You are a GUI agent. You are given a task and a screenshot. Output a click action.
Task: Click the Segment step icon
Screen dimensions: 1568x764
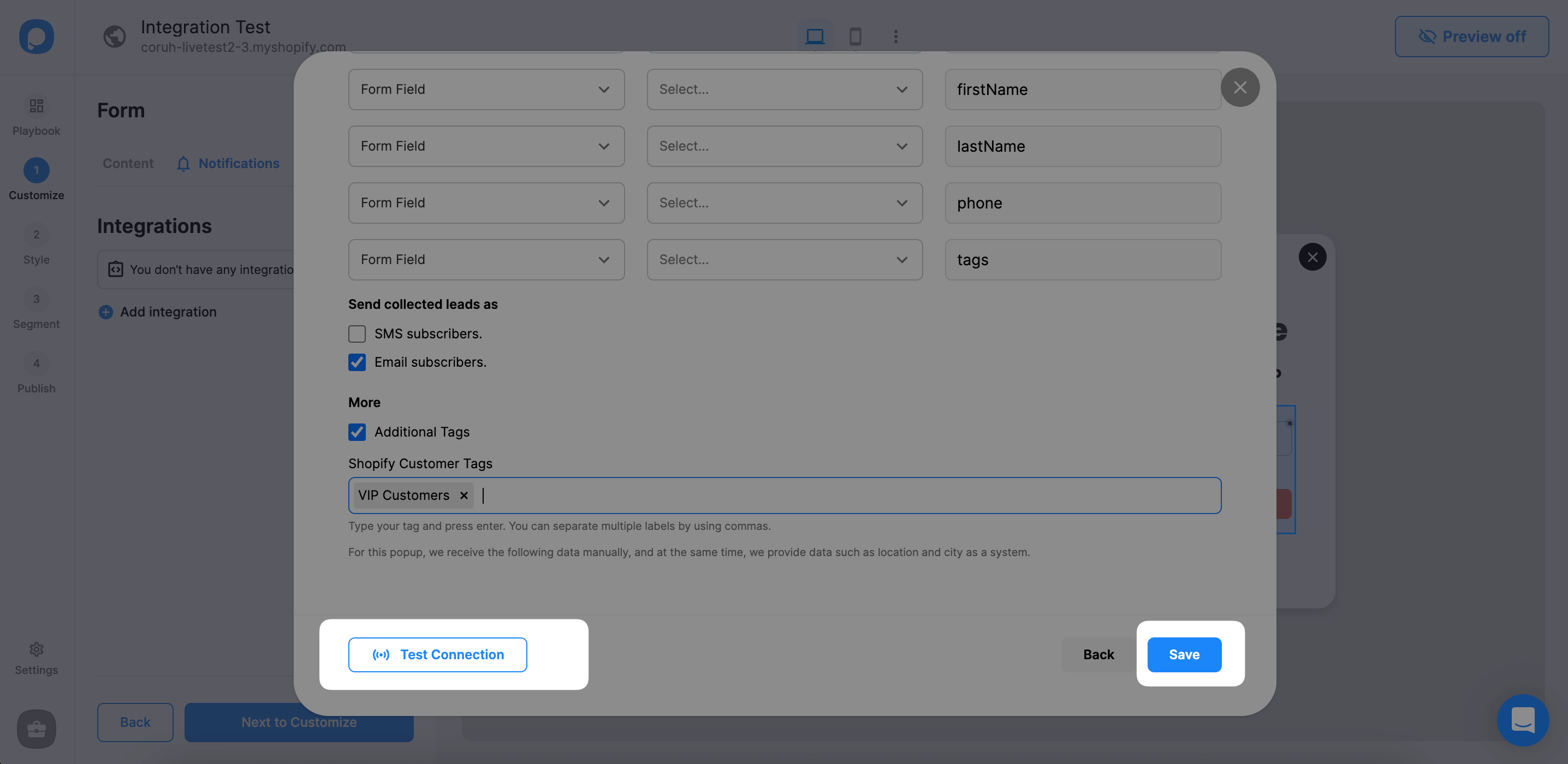coord(36,299)
